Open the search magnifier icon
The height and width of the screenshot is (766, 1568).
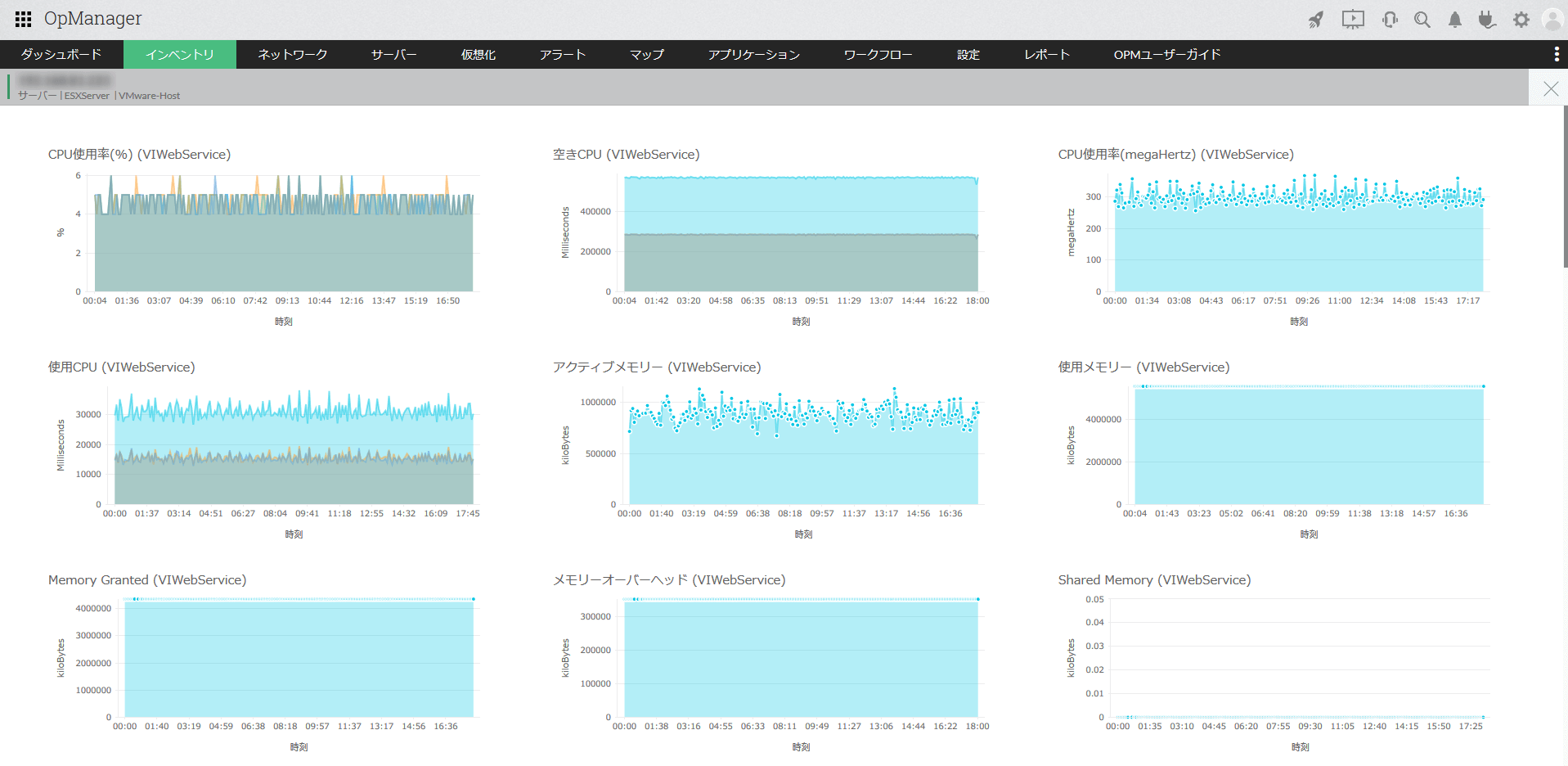[1422, 20]
